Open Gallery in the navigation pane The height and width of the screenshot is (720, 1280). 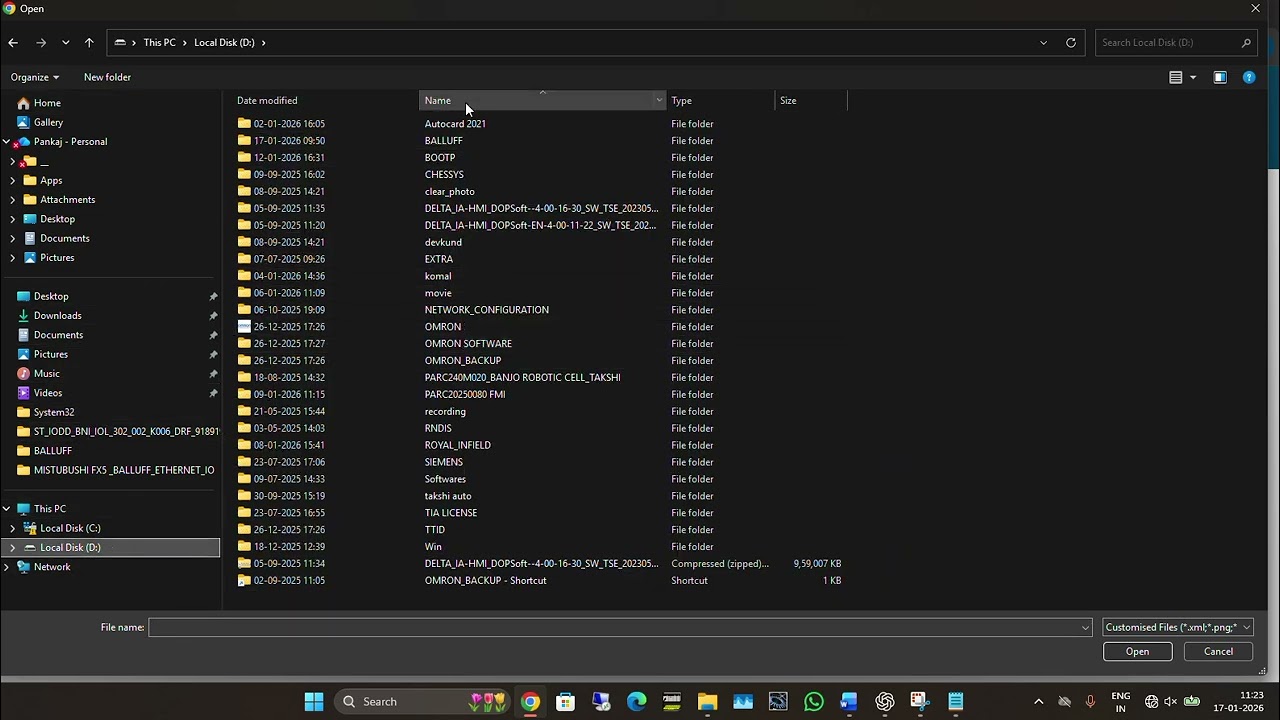pos(48,122)
